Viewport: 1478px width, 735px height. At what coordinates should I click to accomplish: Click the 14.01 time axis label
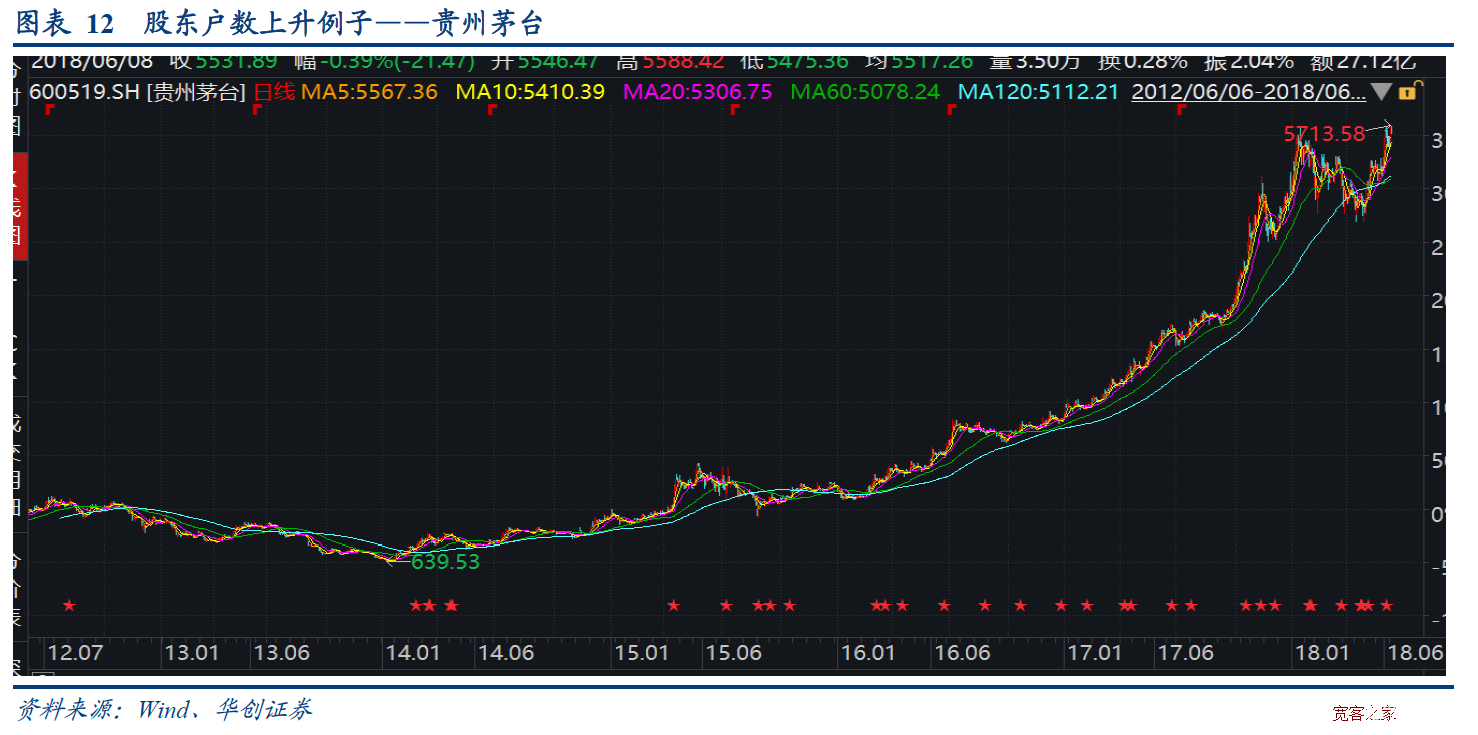click(414, 653)
